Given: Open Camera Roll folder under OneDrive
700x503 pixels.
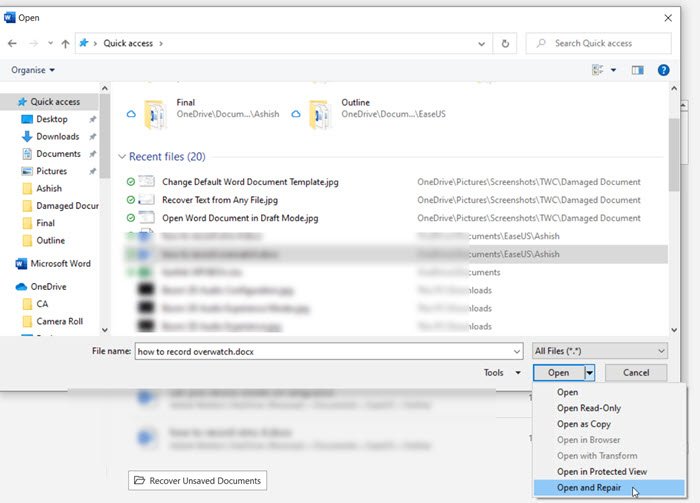Looking at the screenshot, I should (x=59, y=321).
